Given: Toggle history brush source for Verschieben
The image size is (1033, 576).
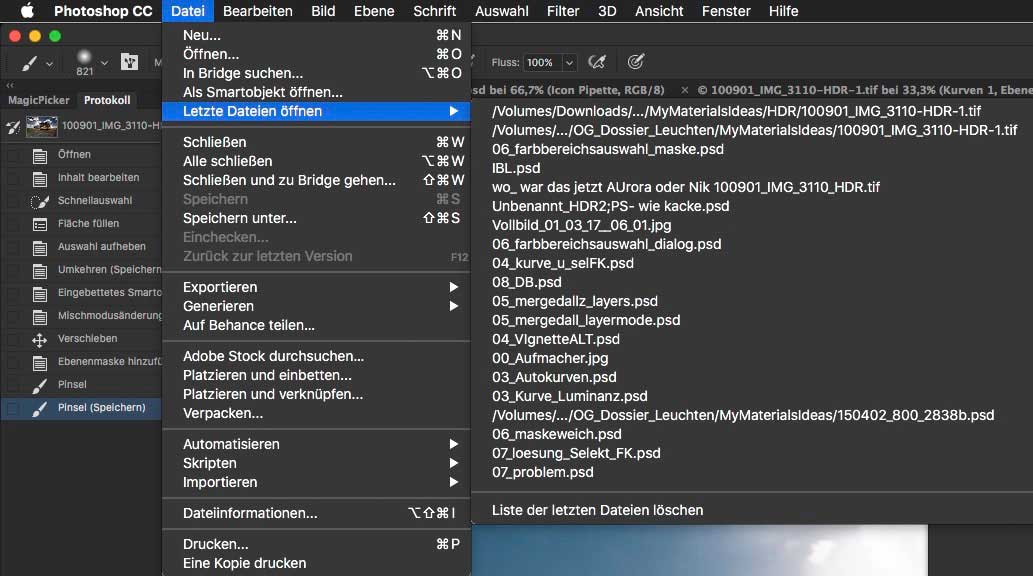Looking at the screenshot, I should 13,339.
